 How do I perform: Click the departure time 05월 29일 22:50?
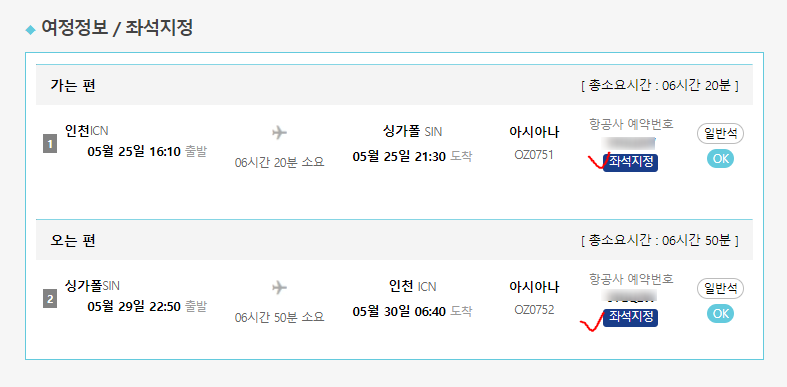point(134,306)
